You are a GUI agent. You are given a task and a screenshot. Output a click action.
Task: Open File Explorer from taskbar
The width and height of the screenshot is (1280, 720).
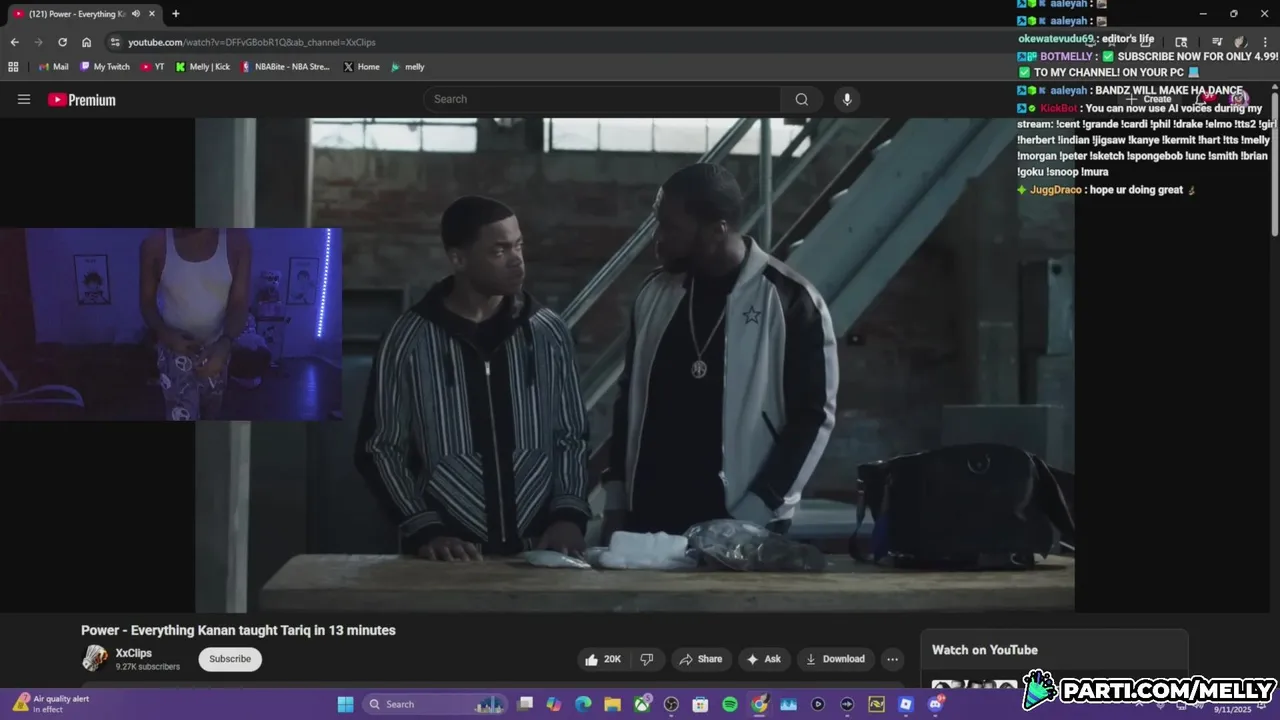(x=612, y=704)
